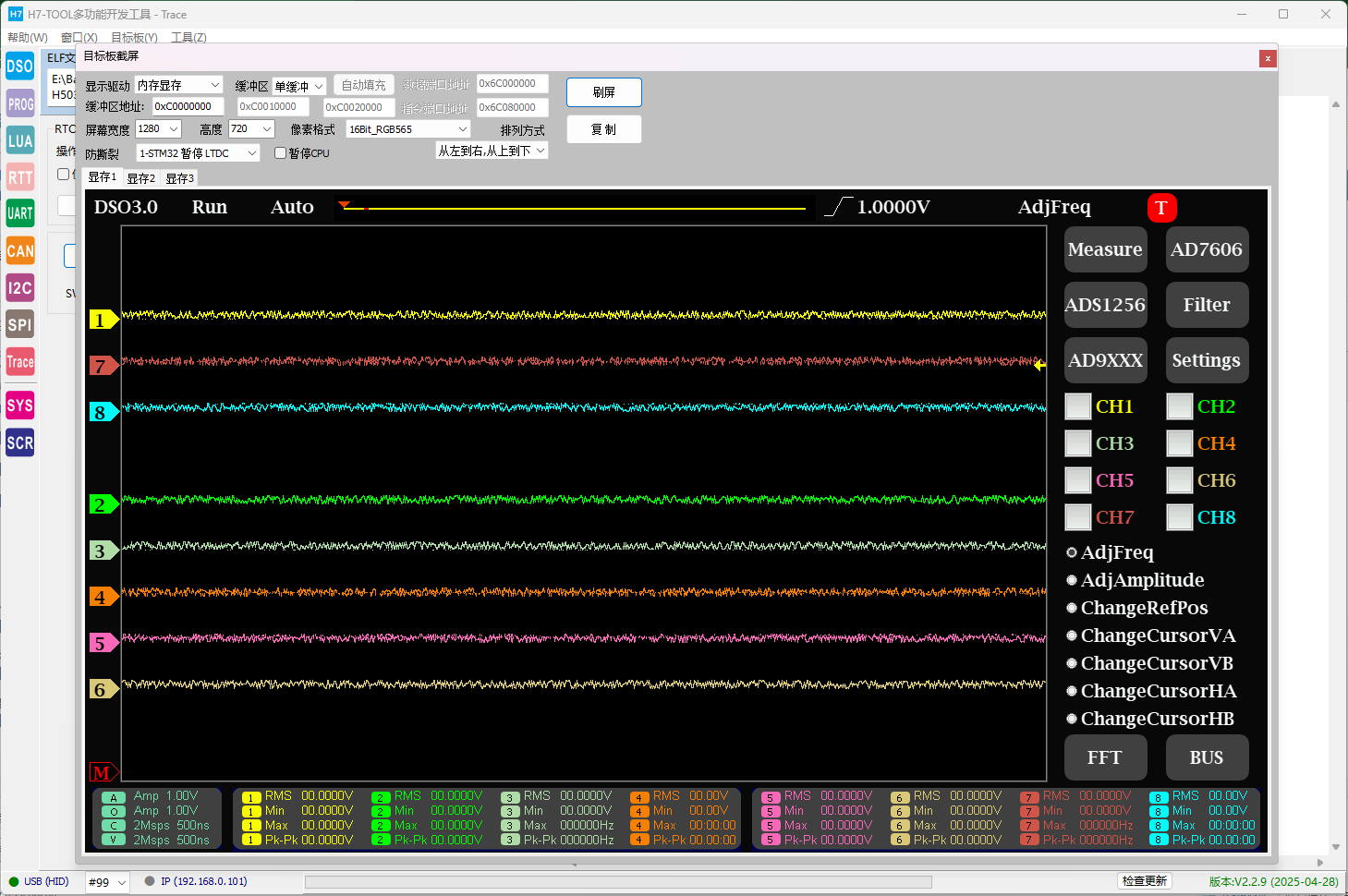
Task: Open the 从左到右,从上到下 arrangement dropdown
Action: [x=492, y=151]
